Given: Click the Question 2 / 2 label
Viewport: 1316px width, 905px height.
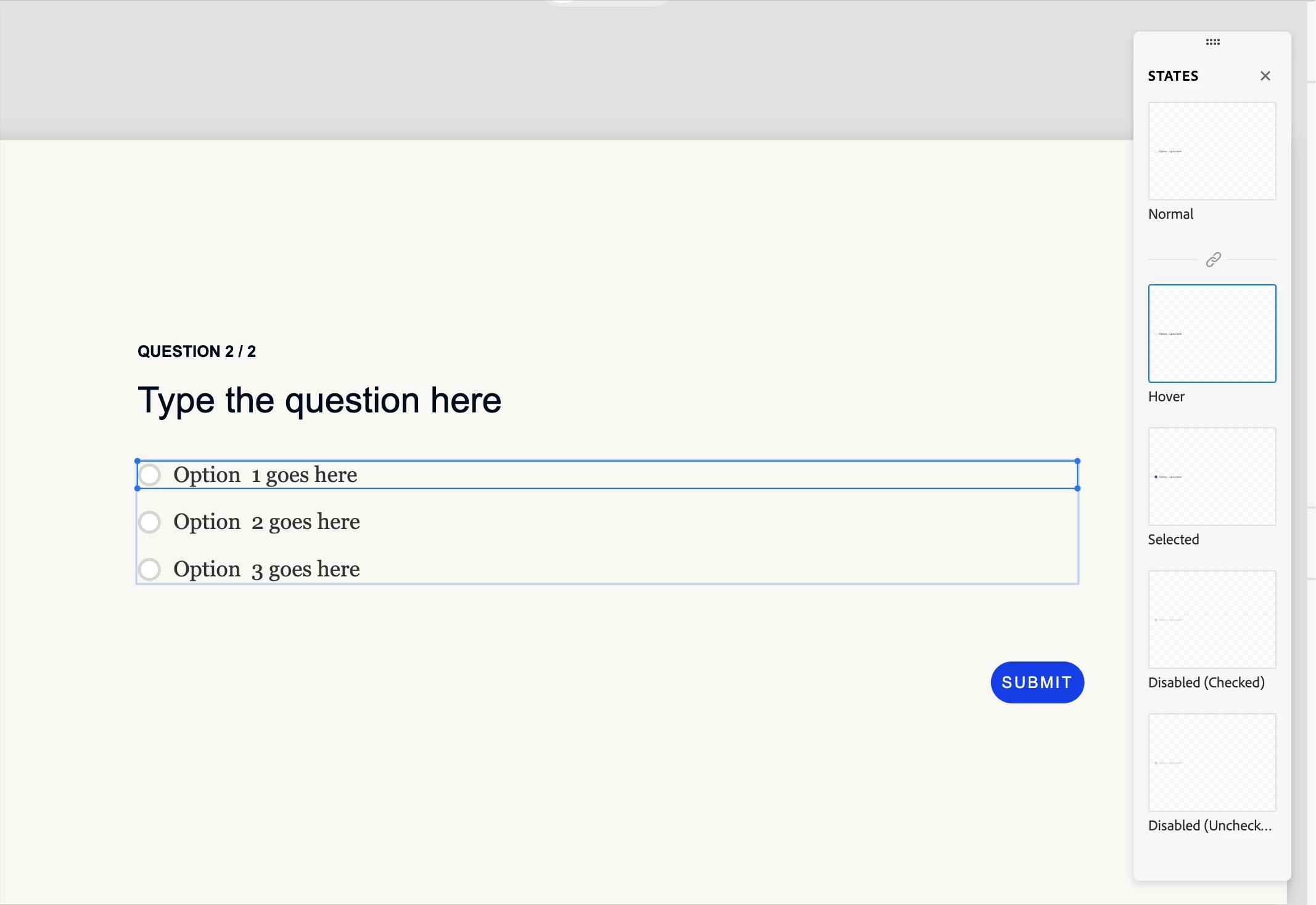Looking at the screenshot, I should pyautogui.click(x=197, y=351).
